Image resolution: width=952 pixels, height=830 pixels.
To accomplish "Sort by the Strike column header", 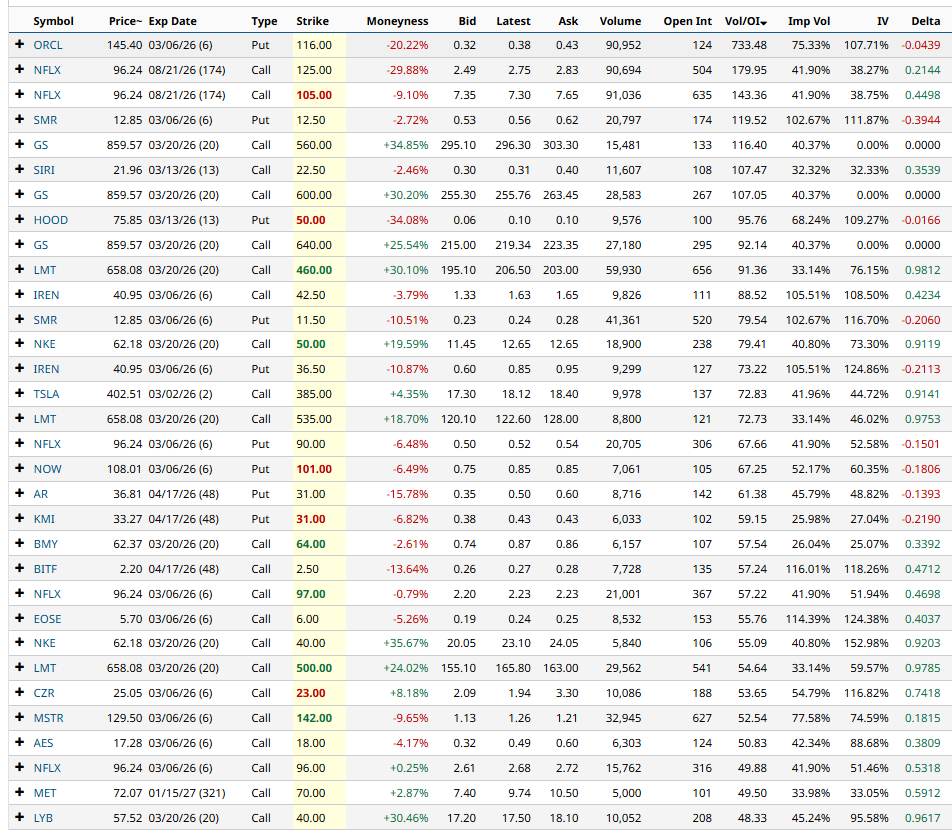I will click(313, 21).
